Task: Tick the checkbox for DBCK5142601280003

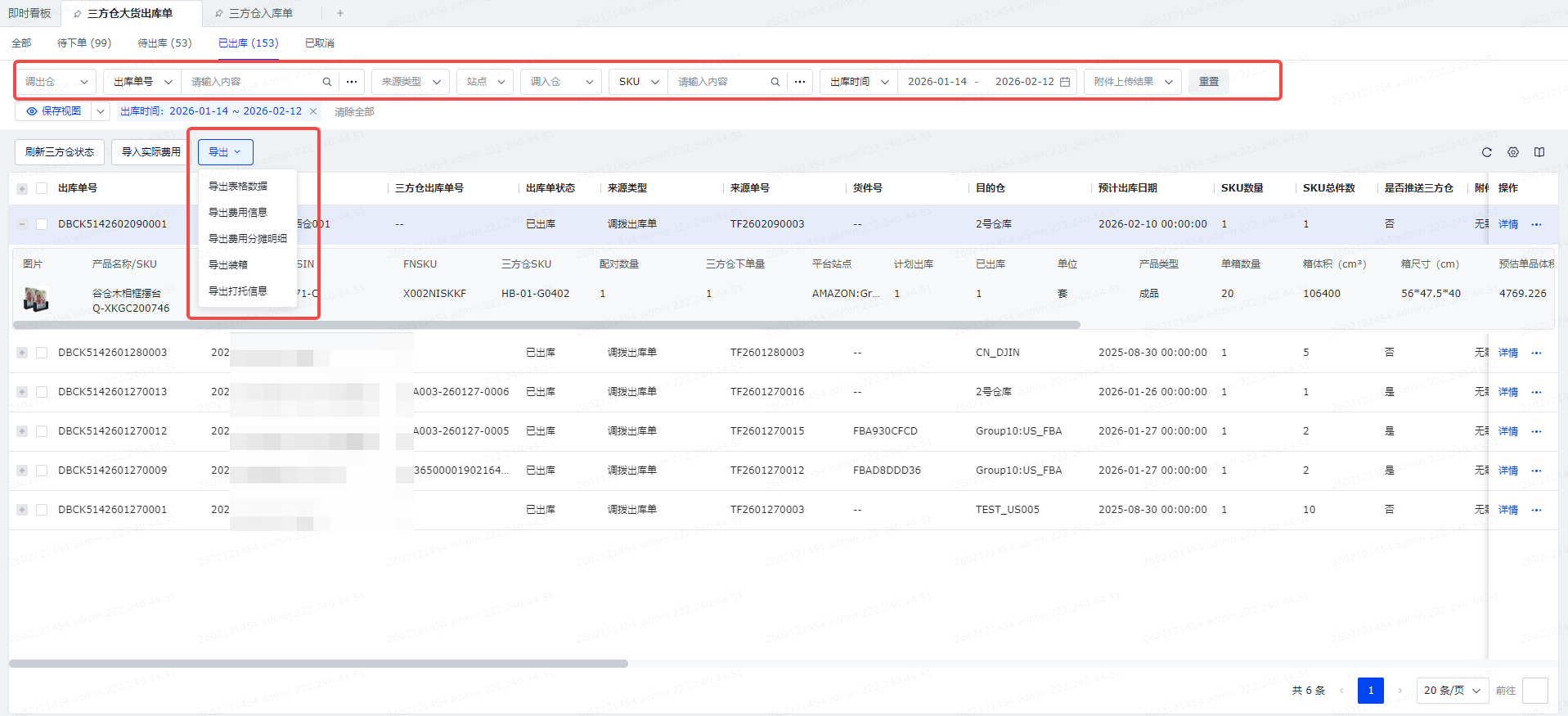Action: [x=42, y=353]
